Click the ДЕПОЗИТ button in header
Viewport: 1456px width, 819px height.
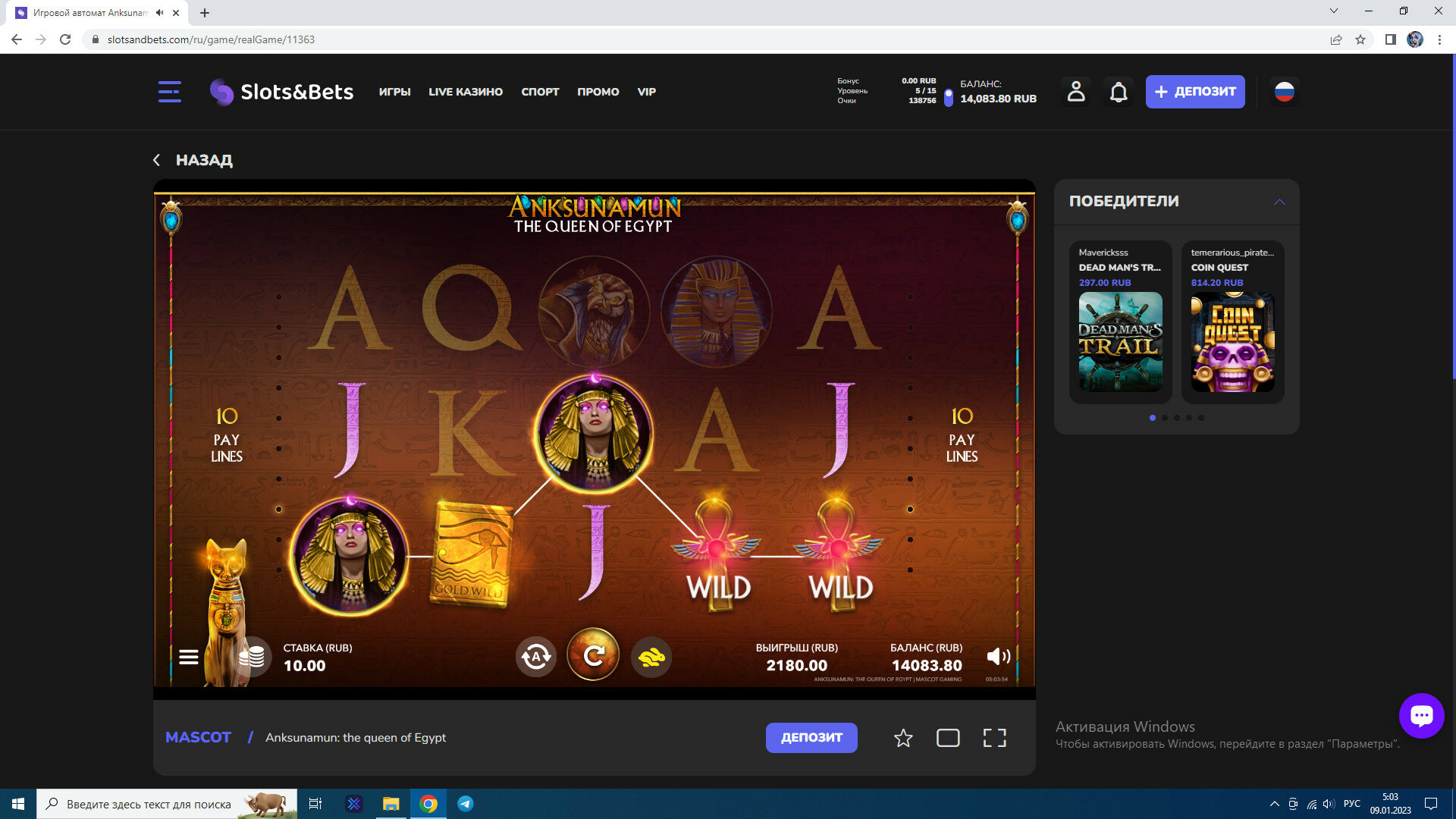coord(1195,92)
